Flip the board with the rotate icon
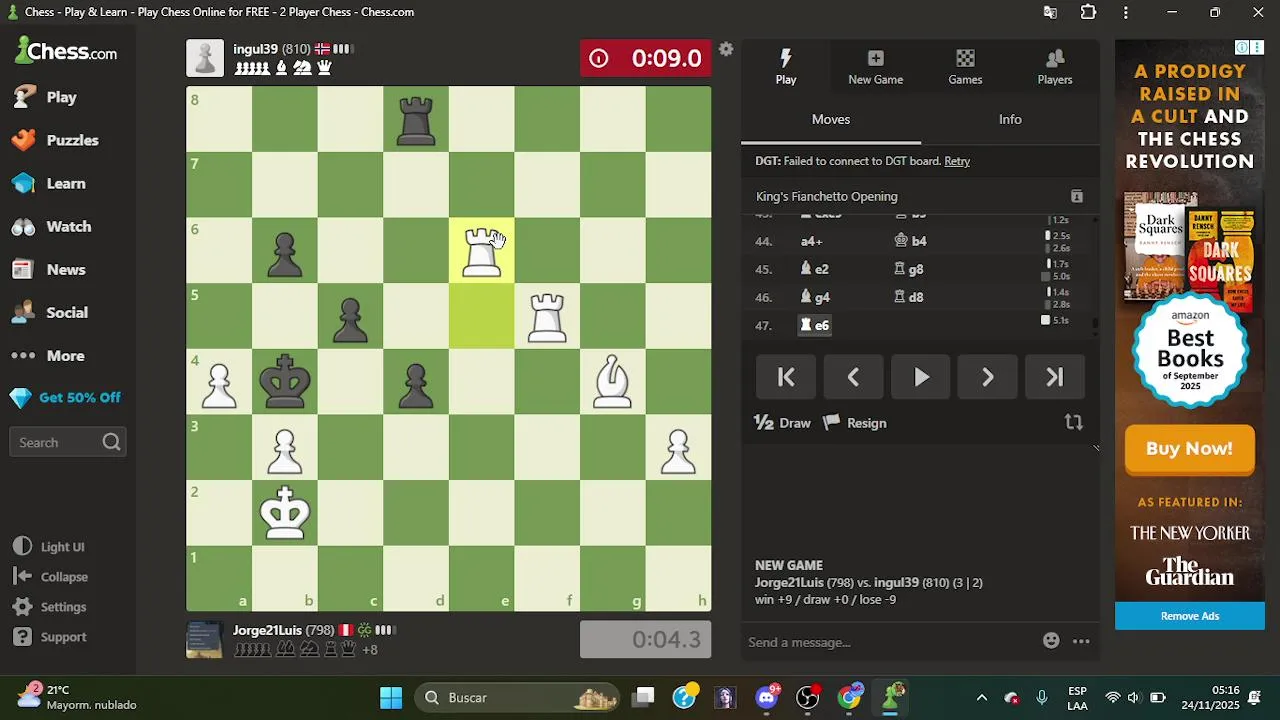The width and height of the screenshot is (1280, 720). (x=1074, y=423)
